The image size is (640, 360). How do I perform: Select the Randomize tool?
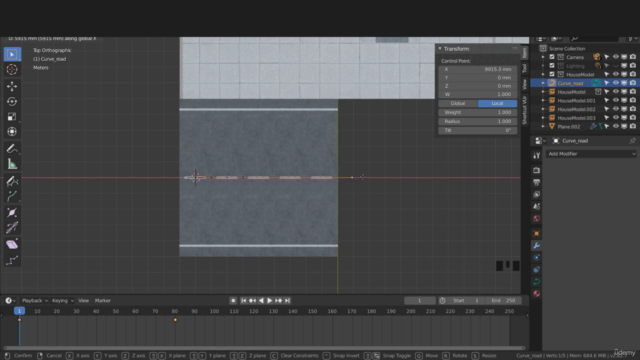pos(12,260)
